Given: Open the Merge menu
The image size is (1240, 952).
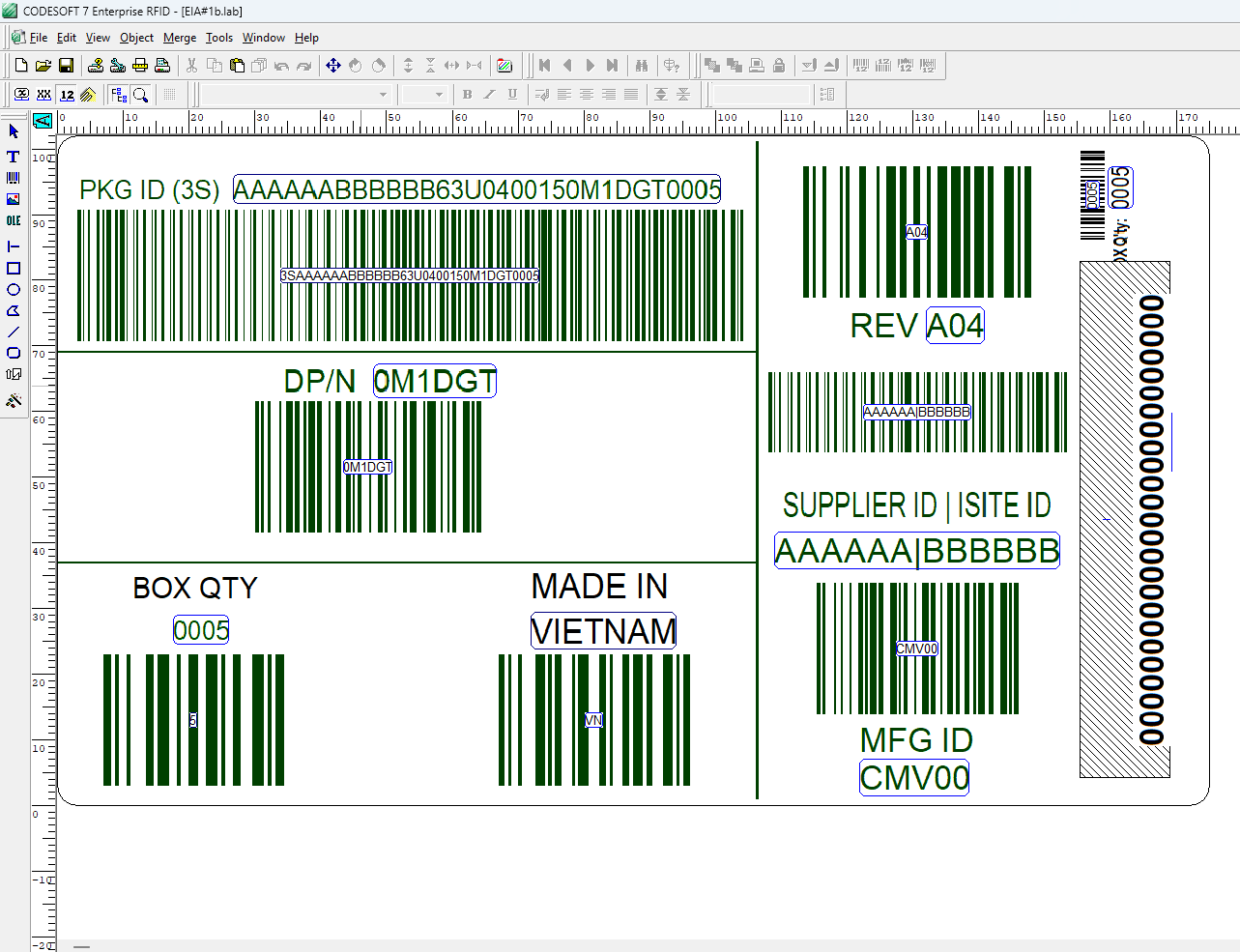Looking at the screenshot, I should tap(180, 38).
